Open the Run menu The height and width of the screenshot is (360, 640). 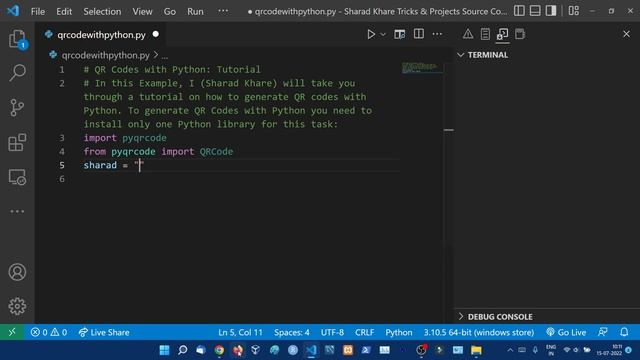(x=195, y=11)
